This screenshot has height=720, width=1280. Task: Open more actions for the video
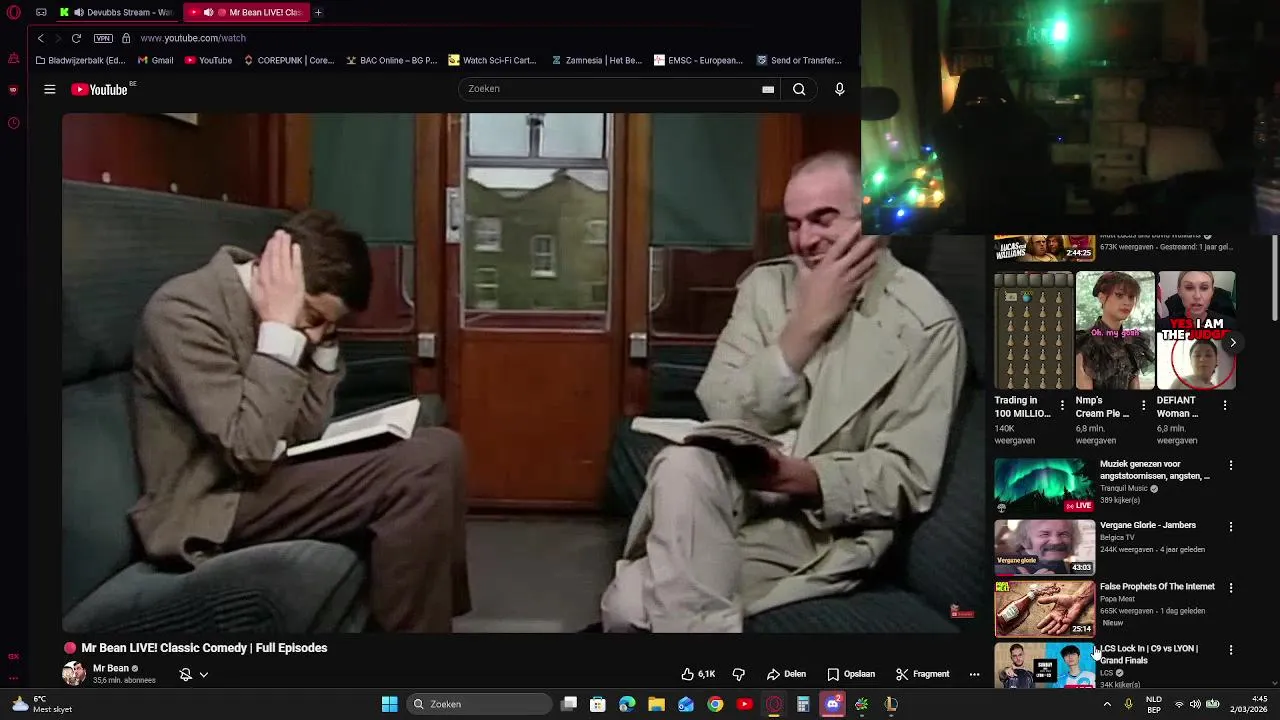tap(974, 674)
